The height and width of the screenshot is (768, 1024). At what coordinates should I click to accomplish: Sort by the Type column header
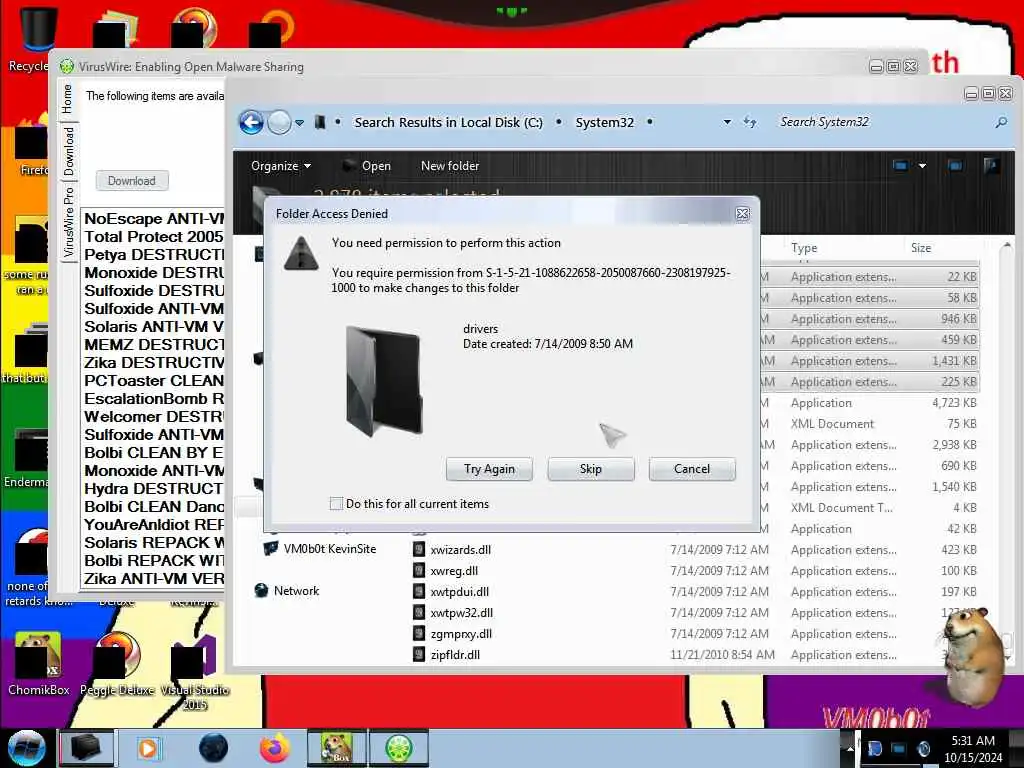pos(804,248)
